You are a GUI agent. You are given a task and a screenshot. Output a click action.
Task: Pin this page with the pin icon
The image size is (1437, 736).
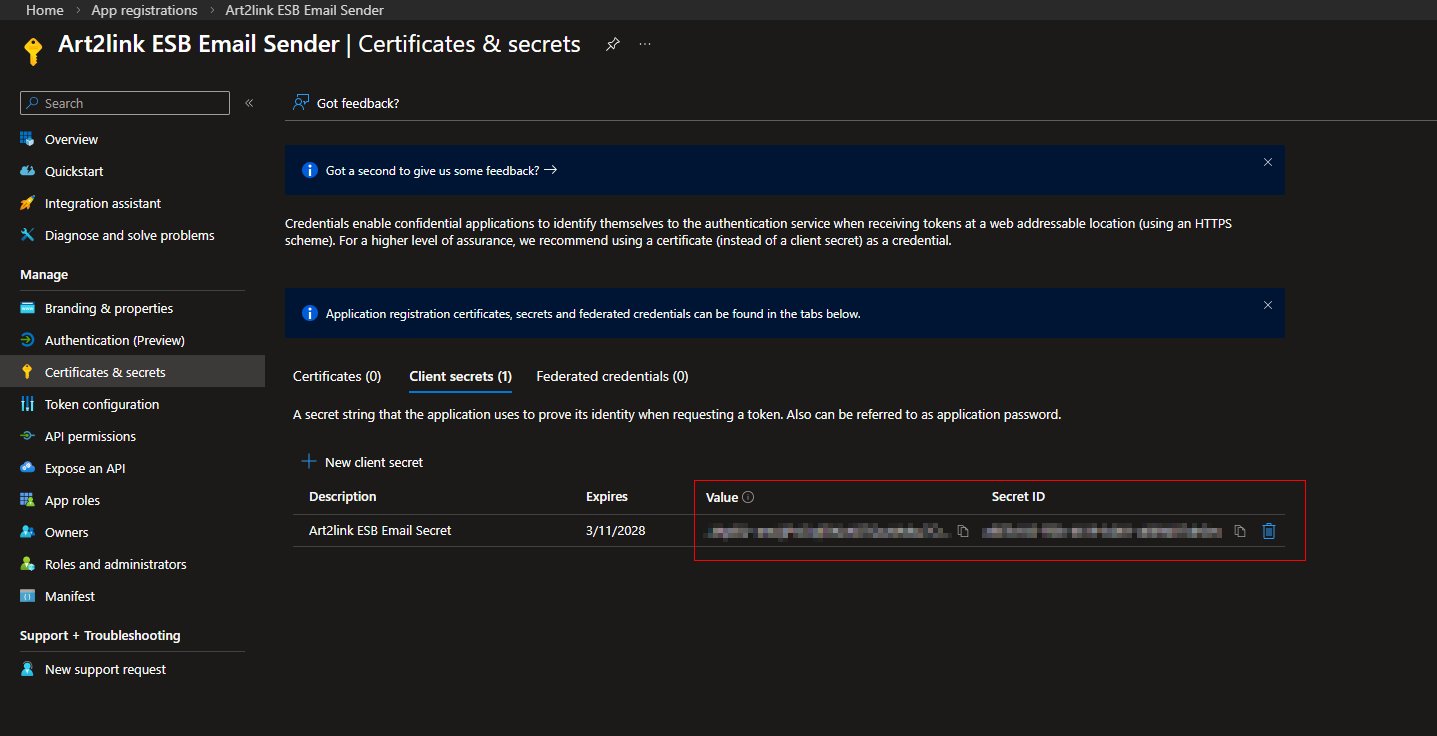(612, 44)
